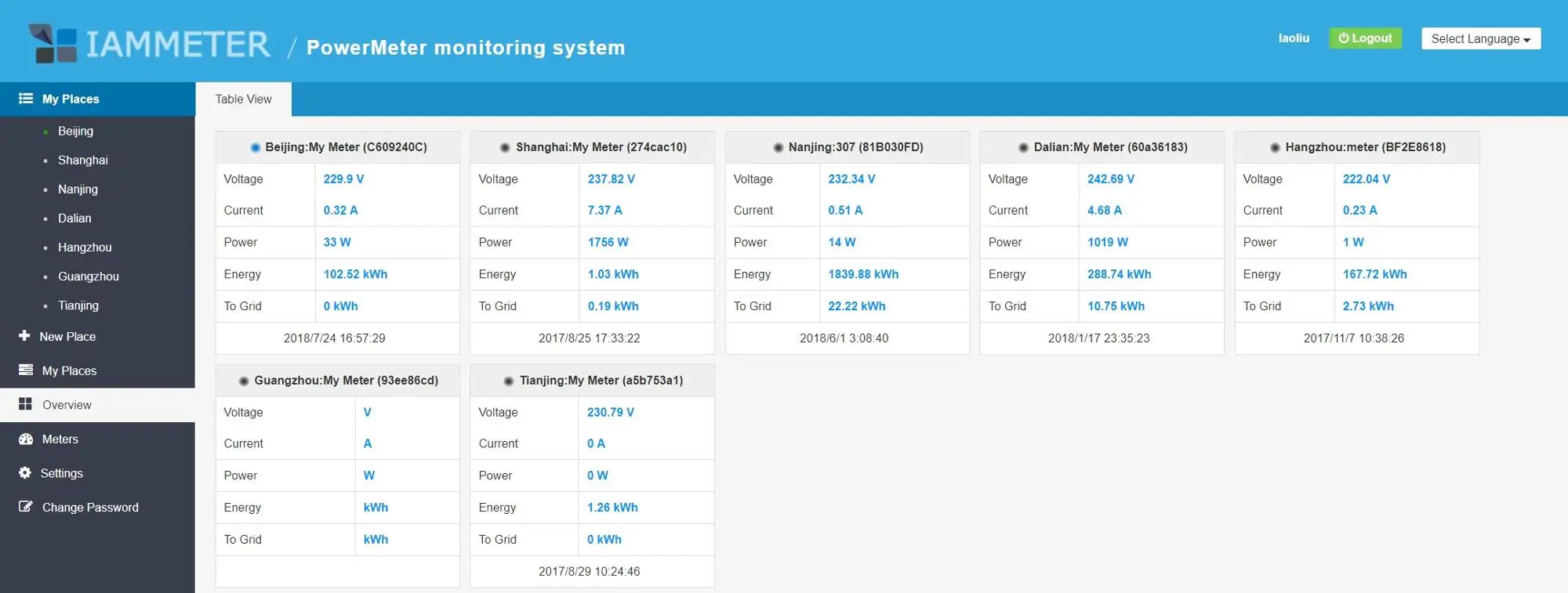Open the Beijing:My Meter (C609240C) title
Screen dimensions: 1568x593
tap(346, 147)
